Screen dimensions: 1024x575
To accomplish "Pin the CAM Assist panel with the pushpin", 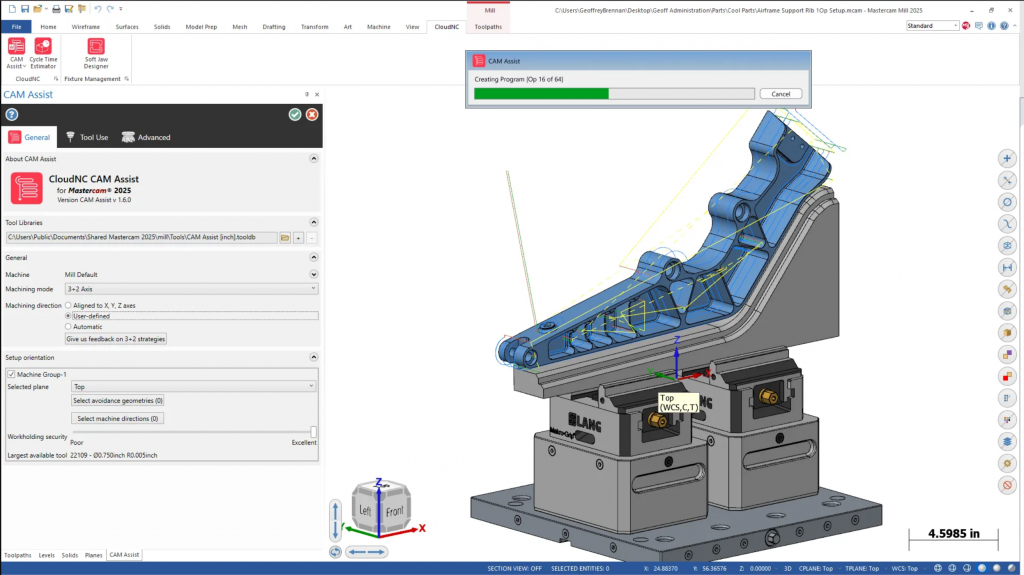I will click(307, 94).
